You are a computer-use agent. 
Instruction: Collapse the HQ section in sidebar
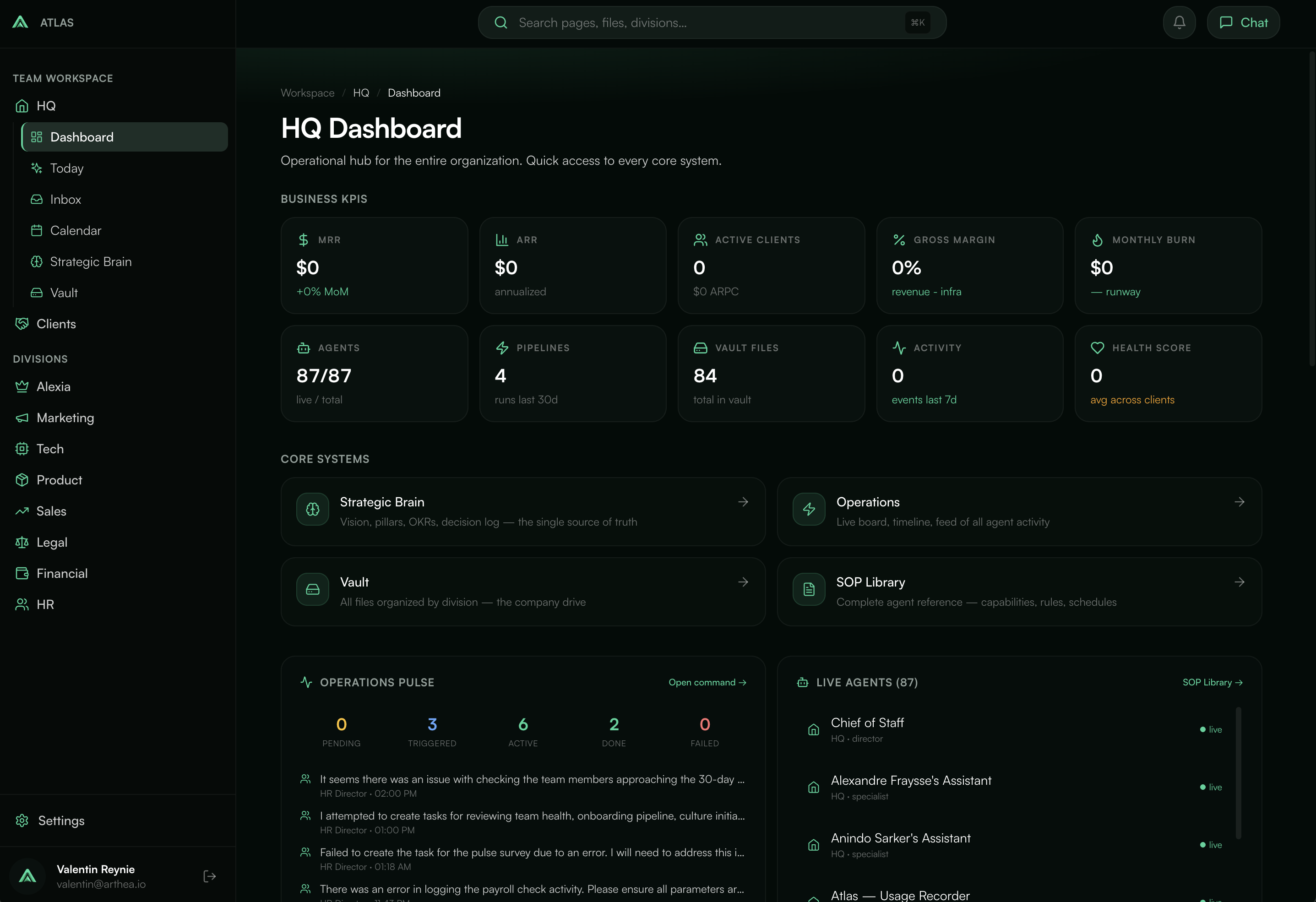tap(45, 106)
